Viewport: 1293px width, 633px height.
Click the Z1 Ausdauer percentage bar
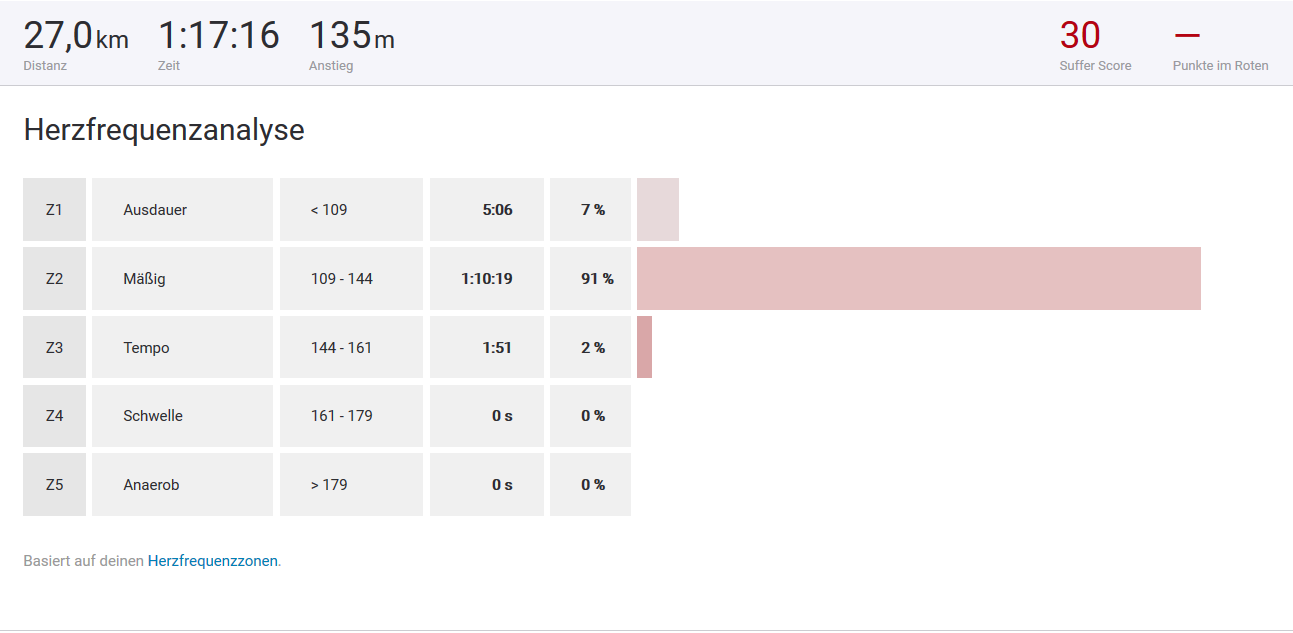pyautogui.click(x=658, y=210)
